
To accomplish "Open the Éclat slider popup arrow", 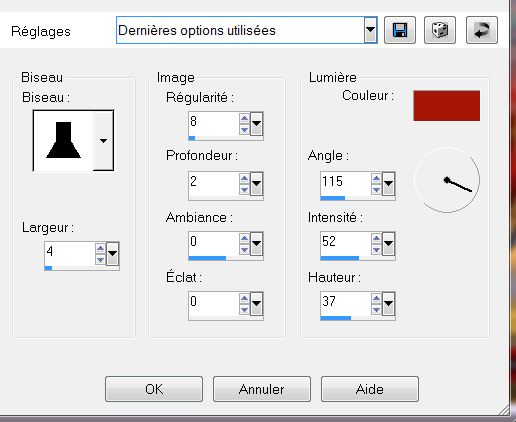I will (256, 304).
